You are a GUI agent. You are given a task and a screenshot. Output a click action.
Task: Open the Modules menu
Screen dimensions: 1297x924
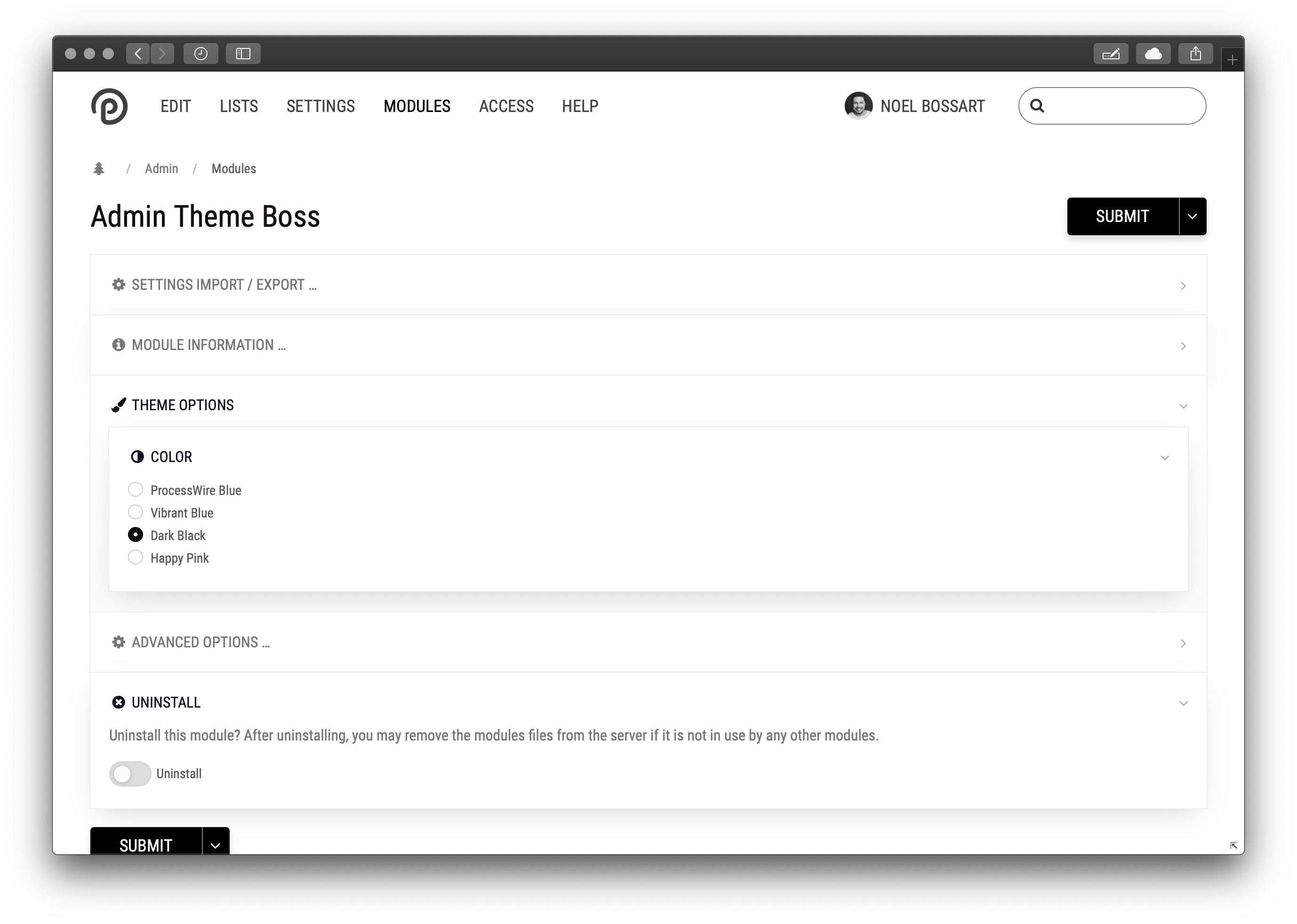[416, 106]
